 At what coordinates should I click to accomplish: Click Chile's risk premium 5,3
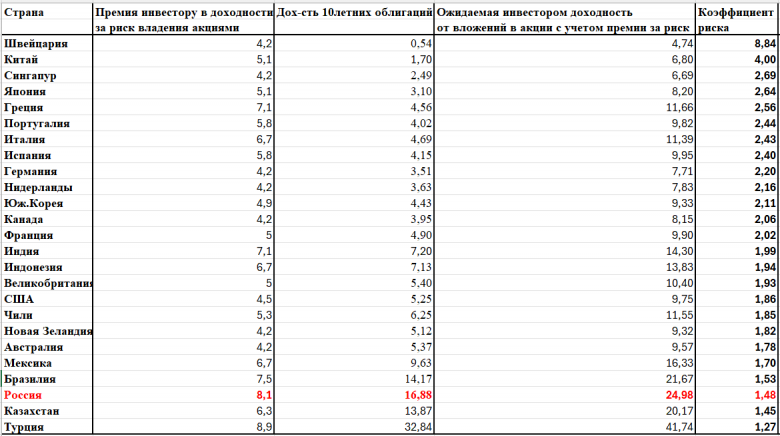(264, 315)
